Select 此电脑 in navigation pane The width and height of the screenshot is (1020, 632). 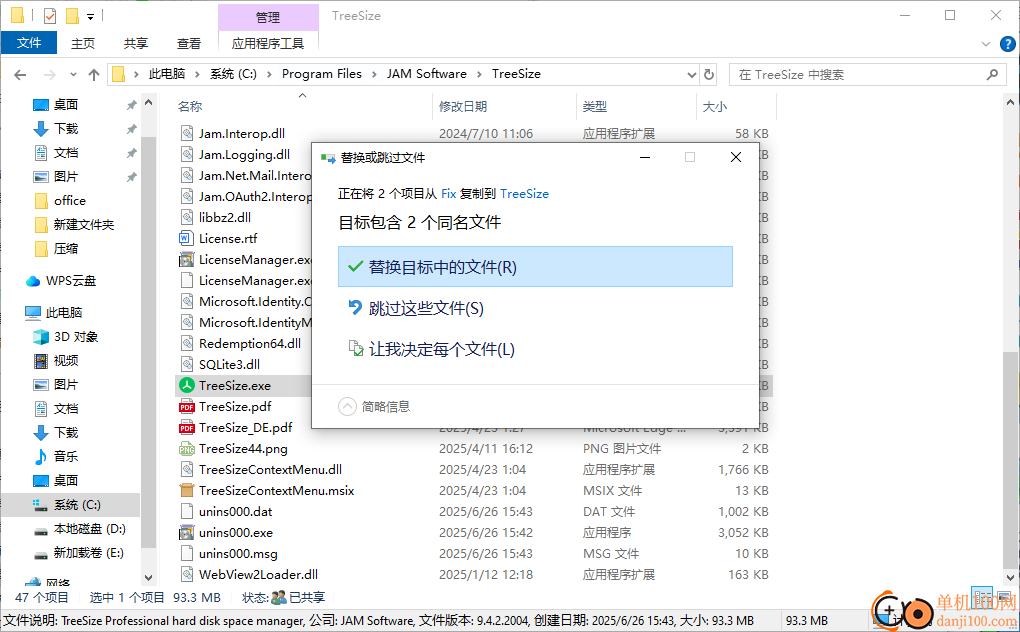point(64,313)
